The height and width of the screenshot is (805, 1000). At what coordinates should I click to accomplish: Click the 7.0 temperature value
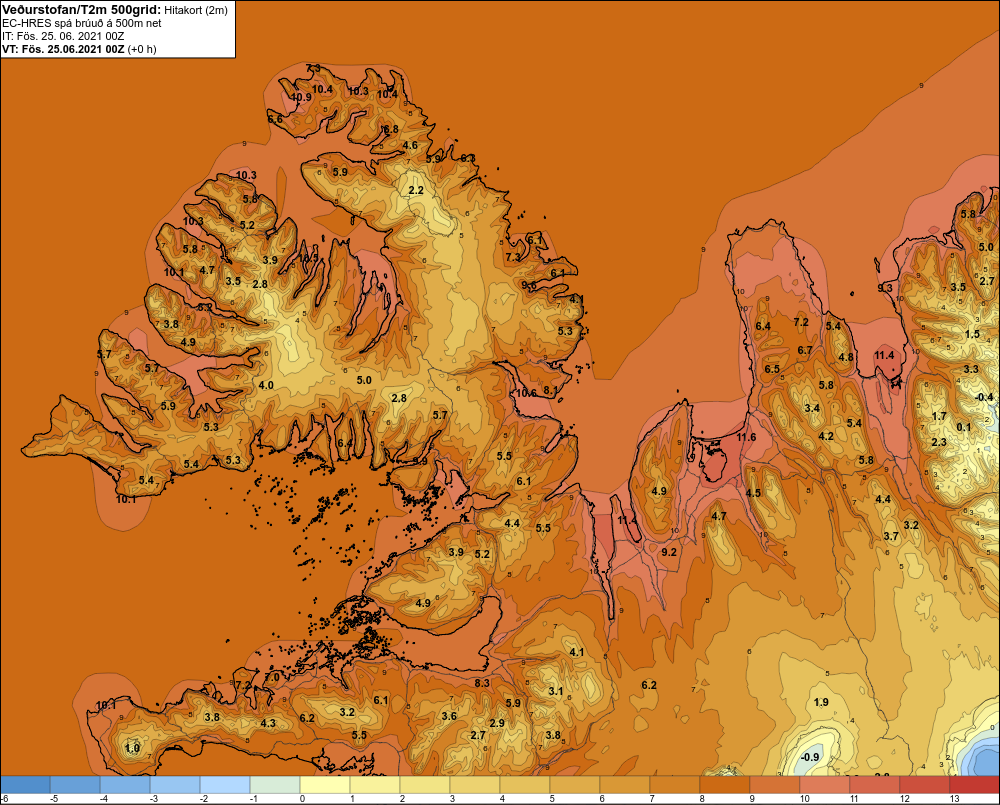click(272, 677)
